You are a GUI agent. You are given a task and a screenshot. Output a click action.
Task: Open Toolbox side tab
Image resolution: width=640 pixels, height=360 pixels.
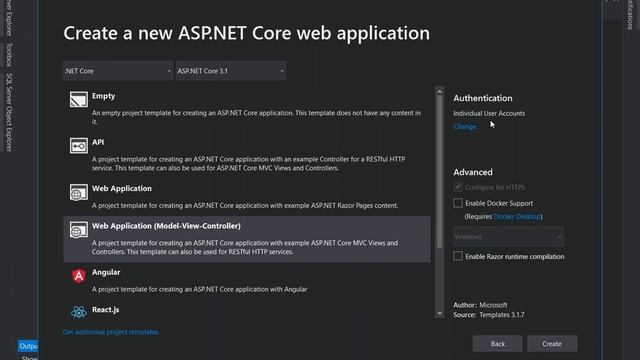pyautogui.click(x=9, y=54)
